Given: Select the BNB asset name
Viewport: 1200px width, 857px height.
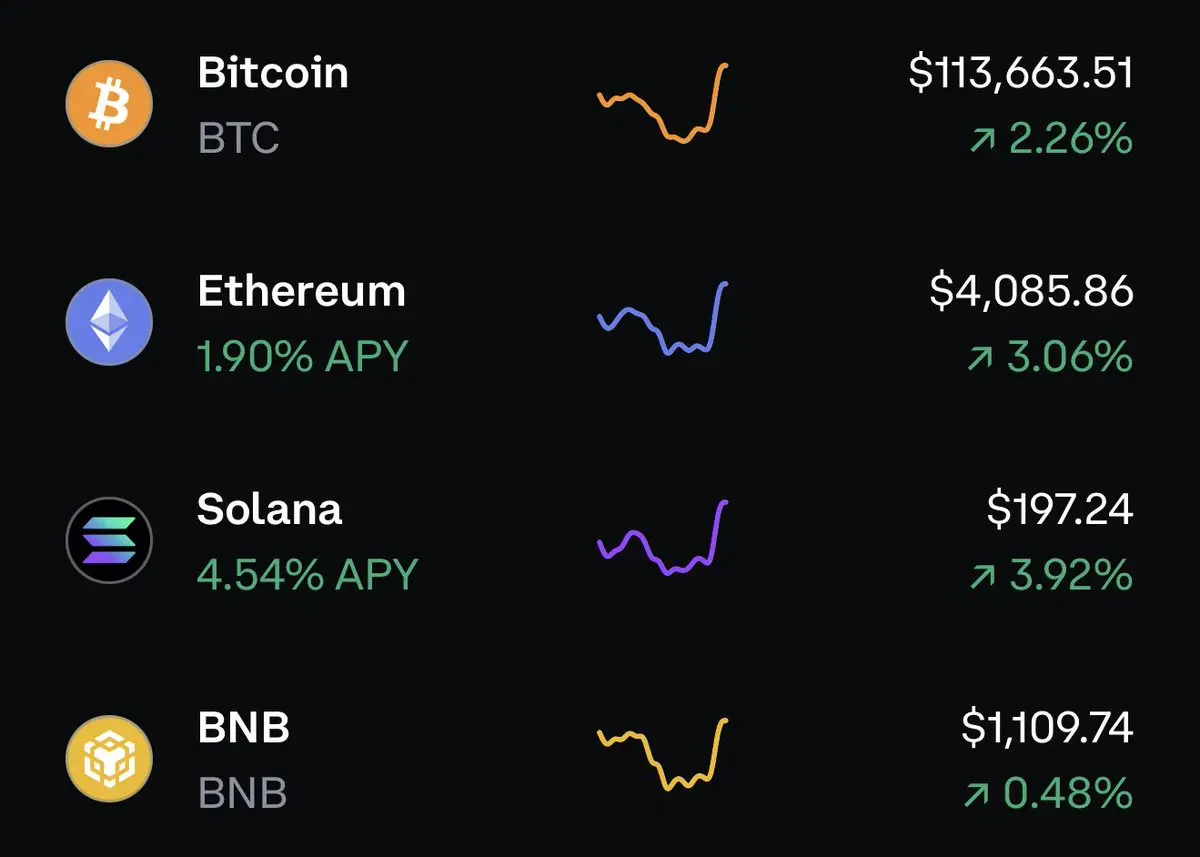Looking at the screenshot, I should click(x=244, y=727).
